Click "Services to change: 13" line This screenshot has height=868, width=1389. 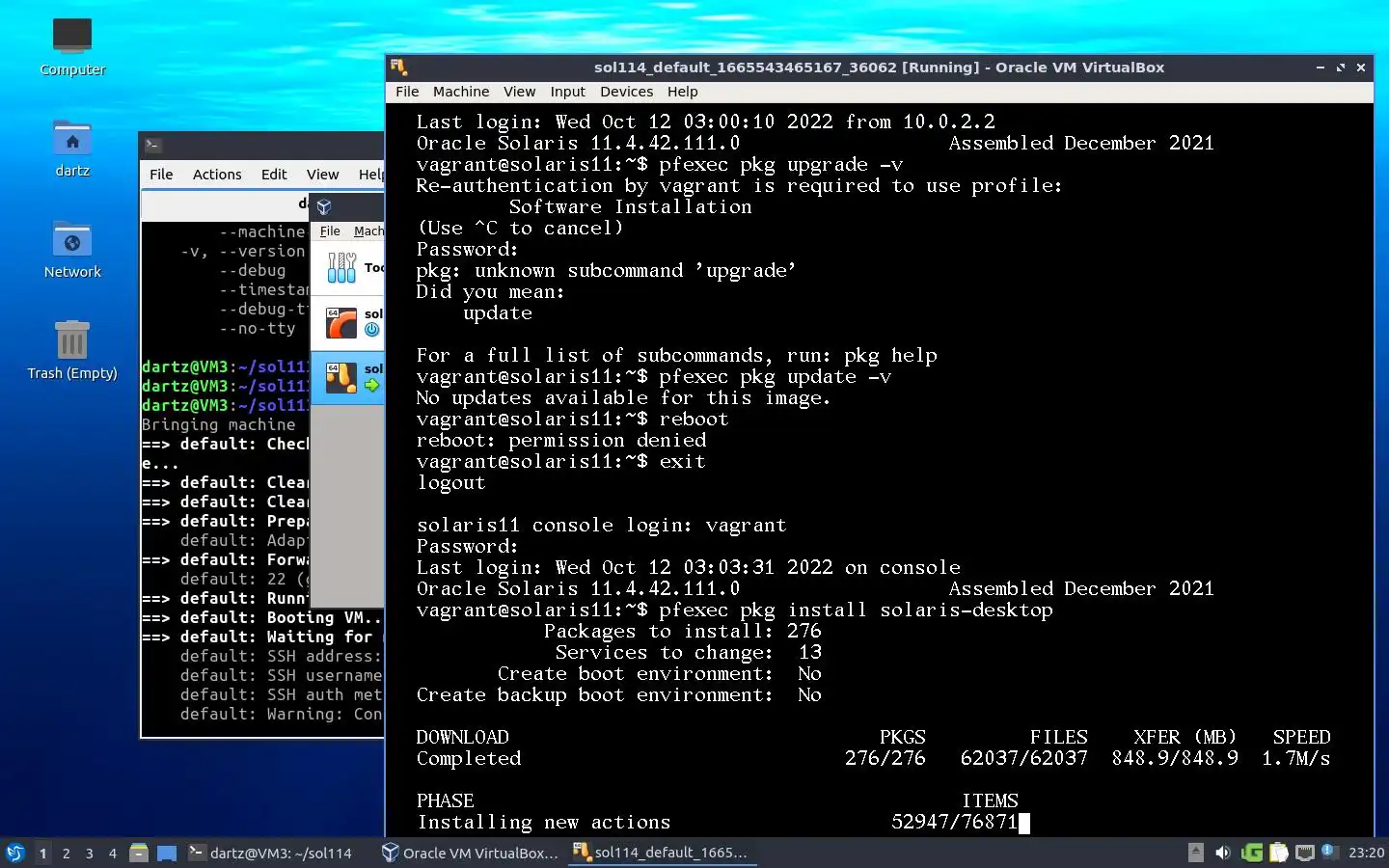coord(688,652)
